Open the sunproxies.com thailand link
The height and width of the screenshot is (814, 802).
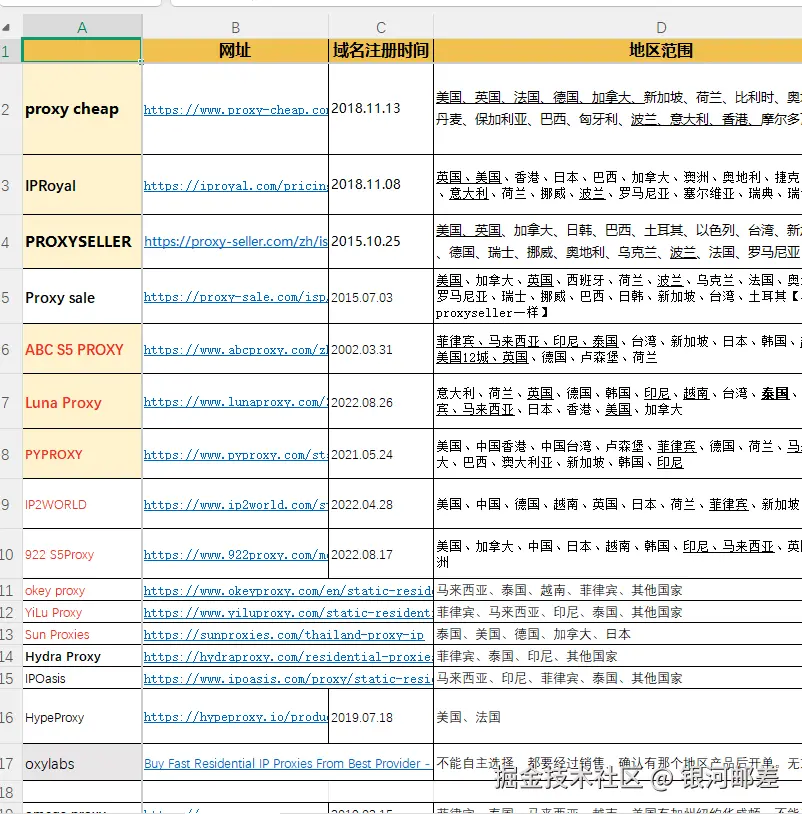click(283, 634)
